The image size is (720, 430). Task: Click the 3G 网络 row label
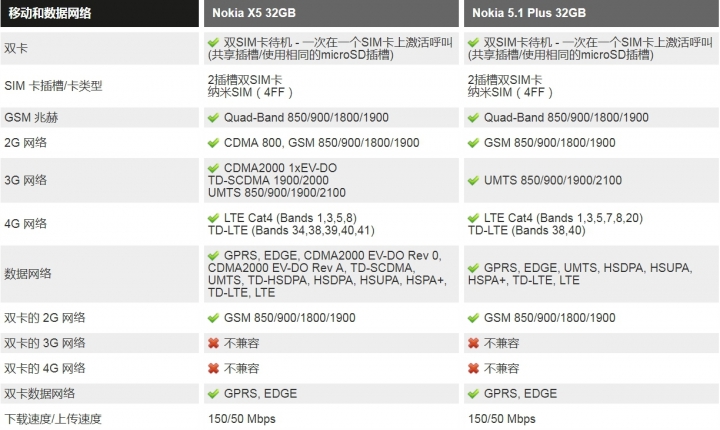click(26, 181)
